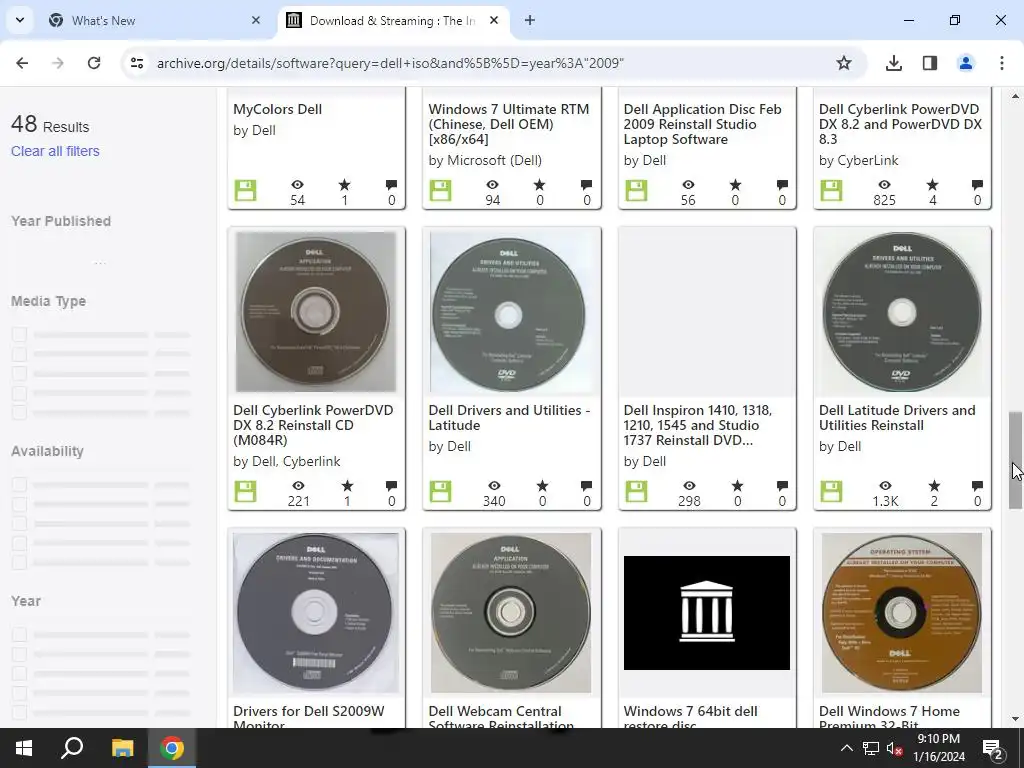1024x768 pixels.
Task: Open Dell Webcam Central disc thumbnail
Action: click(x=511, y=613)
